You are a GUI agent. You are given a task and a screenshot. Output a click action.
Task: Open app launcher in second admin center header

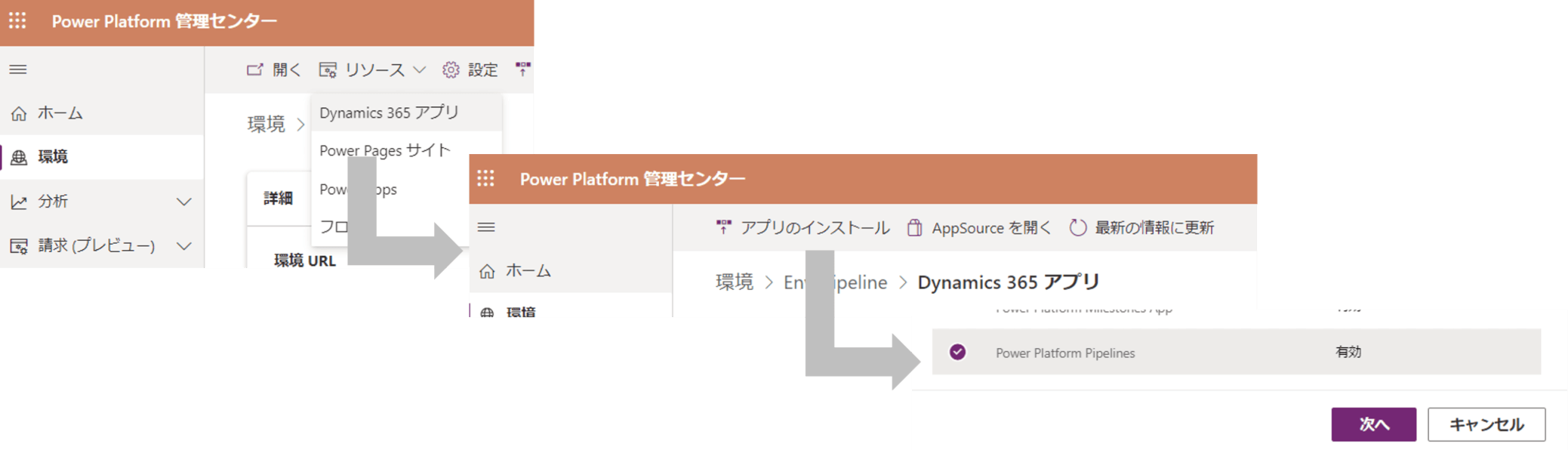point(486,178)
